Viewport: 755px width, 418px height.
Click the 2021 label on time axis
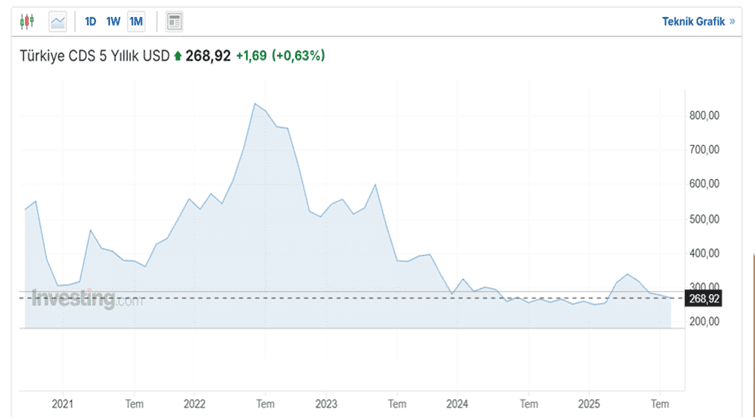click(x=62, y=403)
